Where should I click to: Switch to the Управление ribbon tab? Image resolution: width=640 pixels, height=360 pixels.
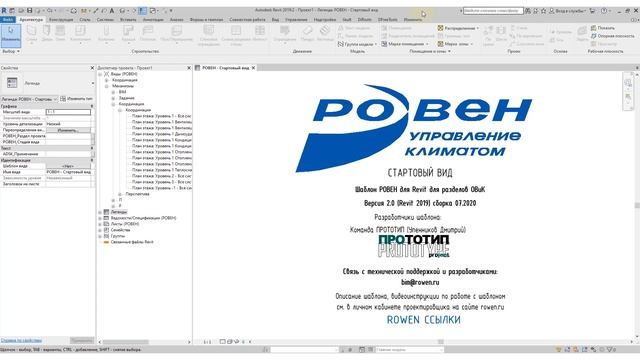tap(296, 19)
